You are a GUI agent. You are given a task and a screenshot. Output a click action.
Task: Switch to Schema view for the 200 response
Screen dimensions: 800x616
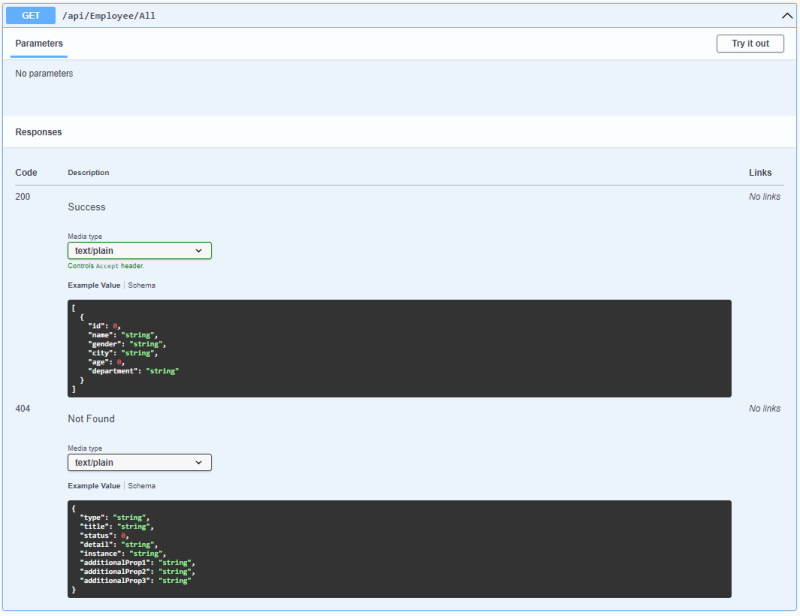[x=141, y=285]
